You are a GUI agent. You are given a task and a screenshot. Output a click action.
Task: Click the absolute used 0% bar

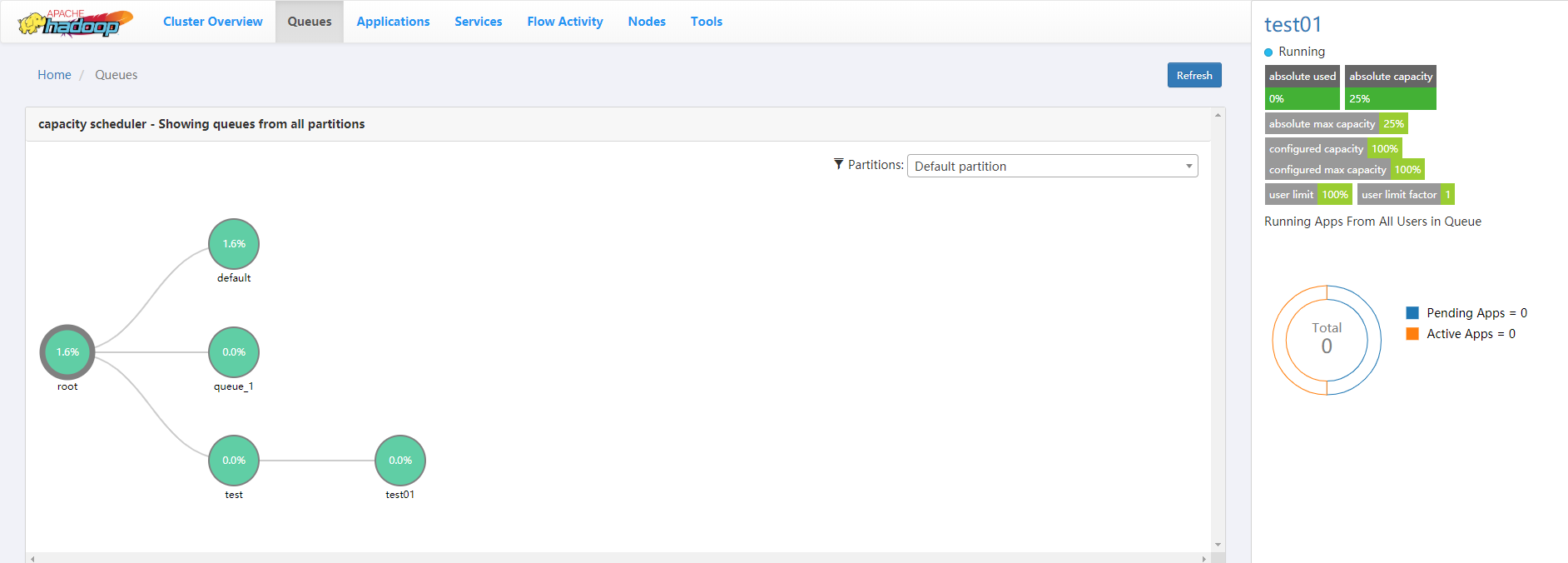click(1303, 98)
